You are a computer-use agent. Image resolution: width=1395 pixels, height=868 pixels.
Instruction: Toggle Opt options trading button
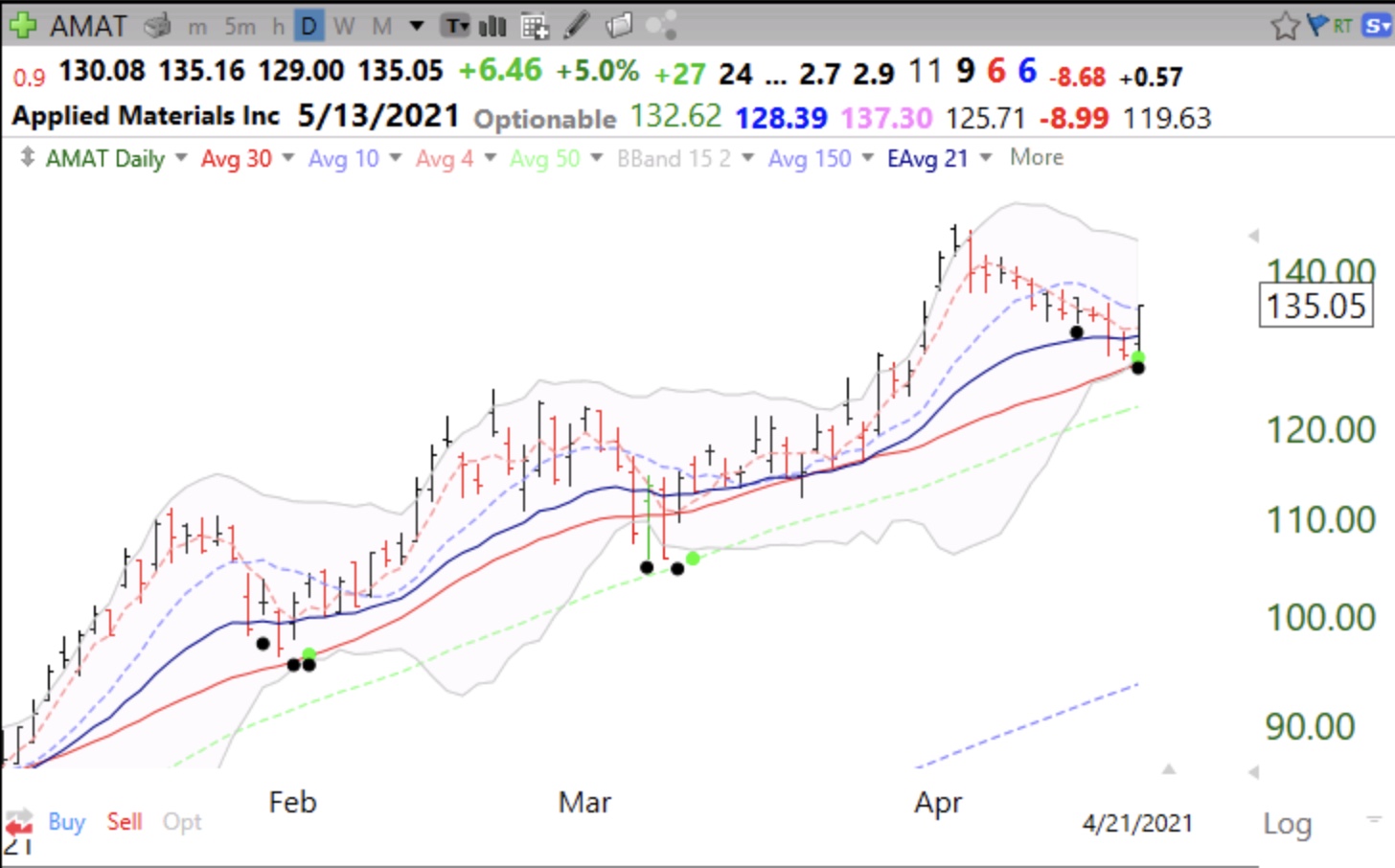tap(182, 822)
